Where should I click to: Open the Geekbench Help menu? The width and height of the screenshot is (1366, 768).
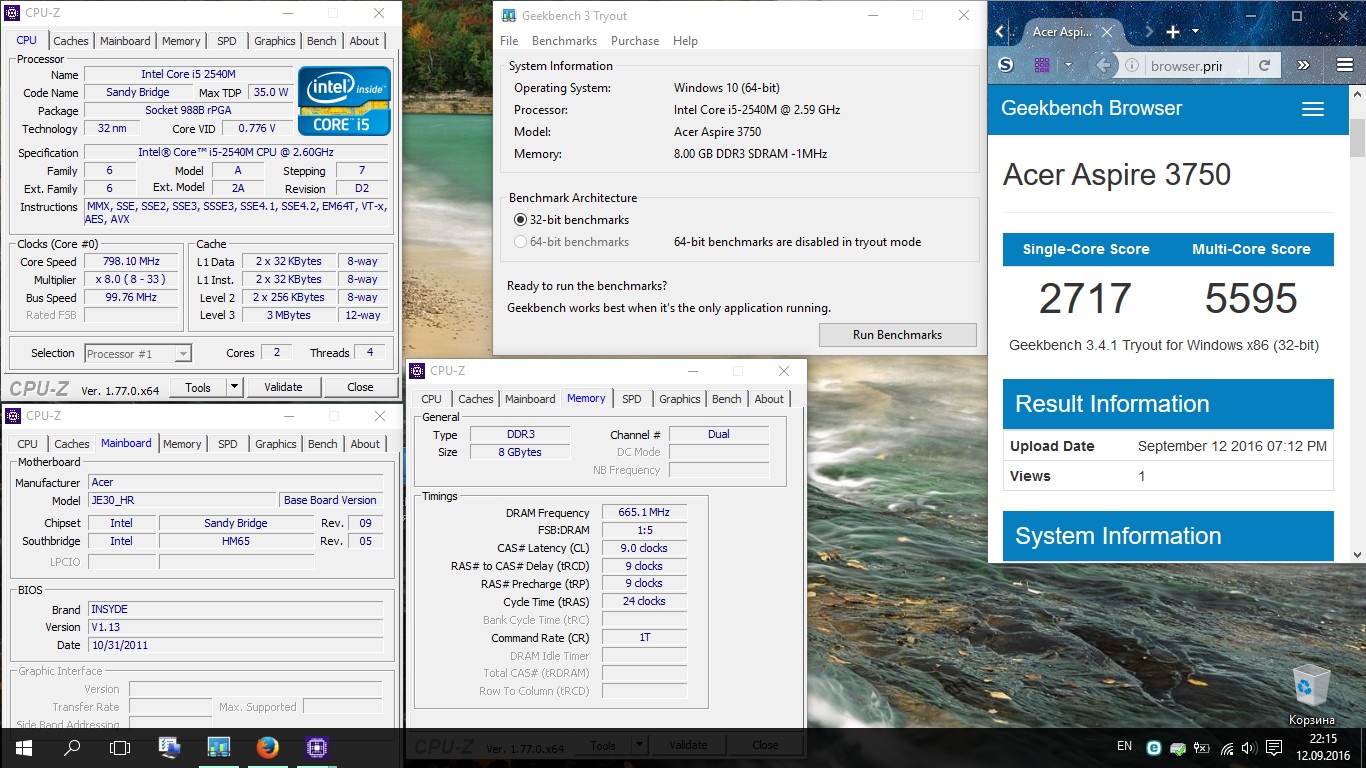[685, 41]
